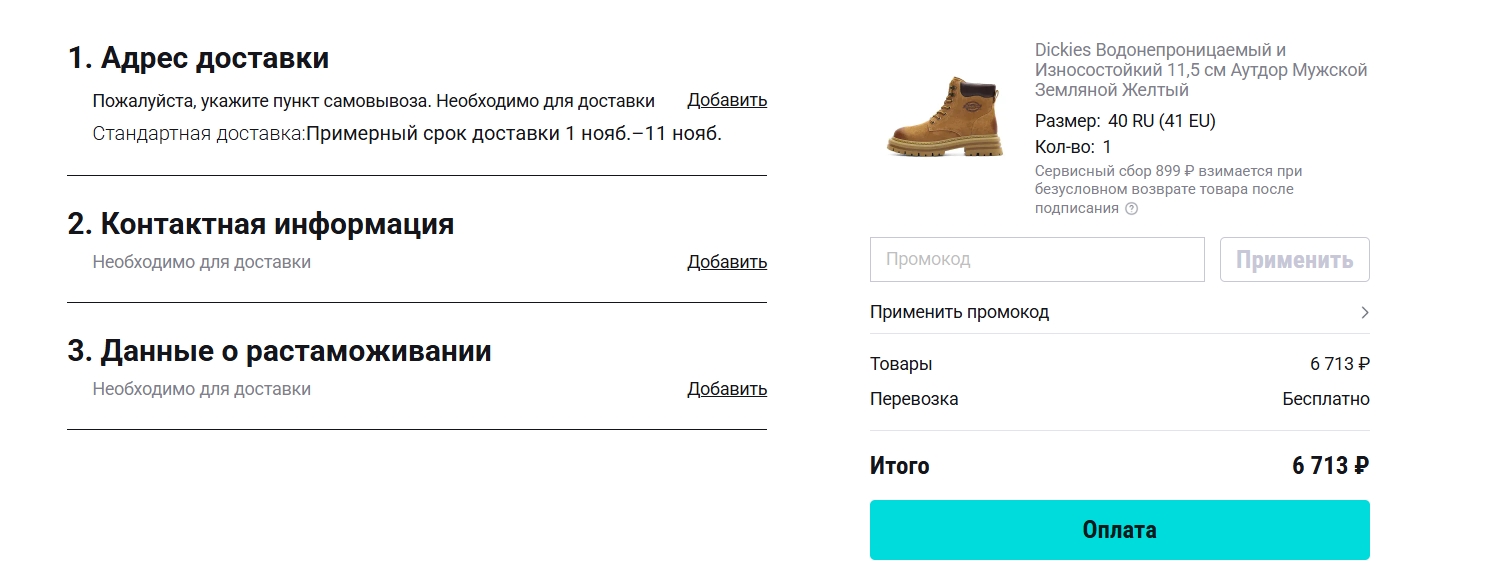Viewport: 1497px width, 577px height.
Task: Open 'Добавить' link for contact information
Action: point(726,261)
